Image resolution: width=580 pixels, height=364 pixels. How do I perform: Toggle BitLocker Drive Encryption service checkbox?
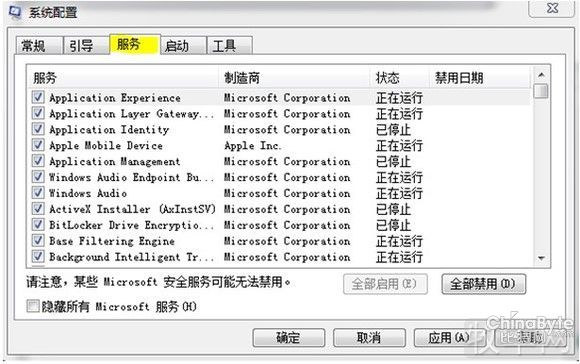38,225
